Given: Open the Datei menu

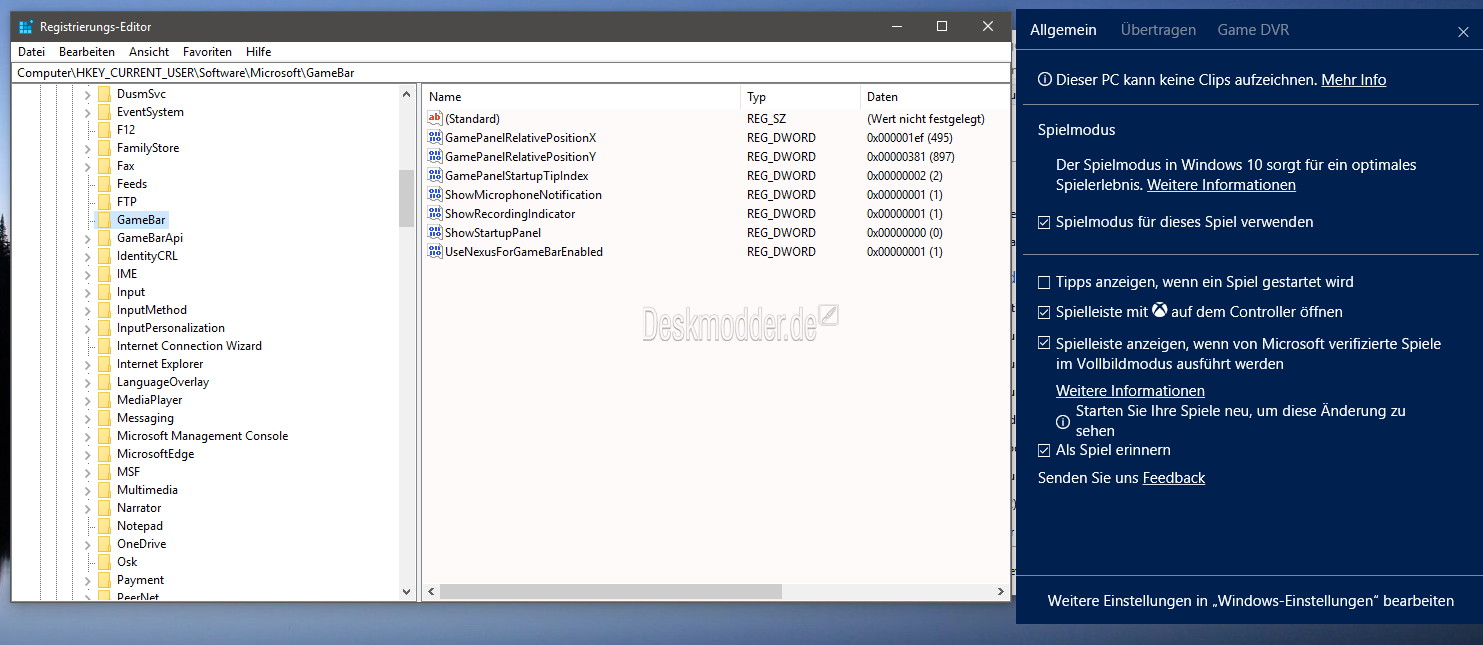Looking at the screenshot, I should pyautogui.click(x=31, y=52).
